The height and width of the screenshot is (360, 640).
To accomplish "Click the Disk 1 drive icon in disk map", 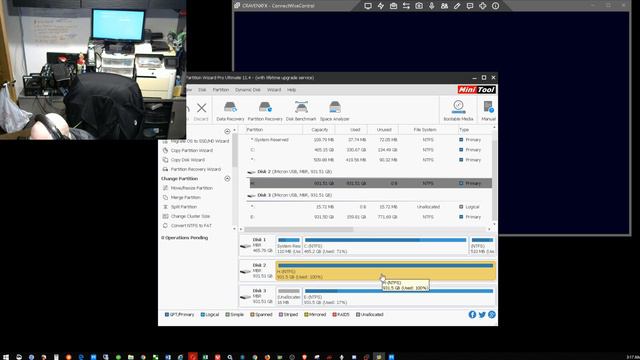I will (245, 246).
